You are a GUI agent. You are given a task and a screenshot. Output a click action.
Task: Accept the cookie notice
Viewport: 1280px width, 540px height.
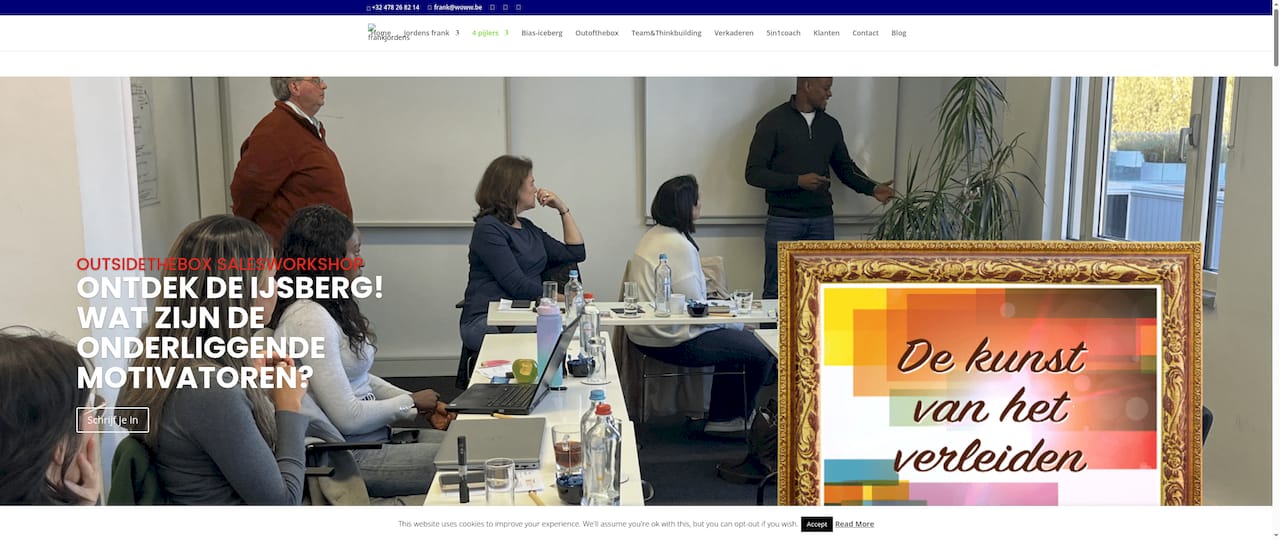click(816, 524)
